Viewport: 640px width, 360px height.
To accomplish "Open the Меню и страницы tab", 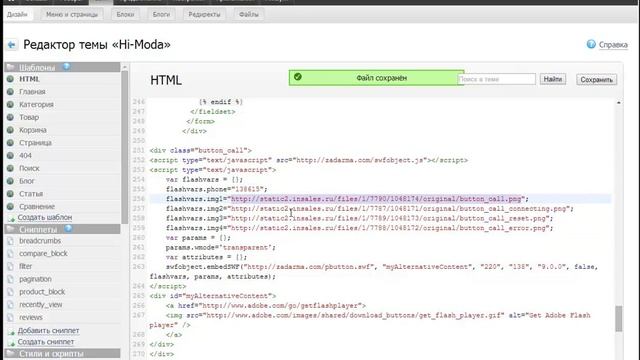I will 72,14.
